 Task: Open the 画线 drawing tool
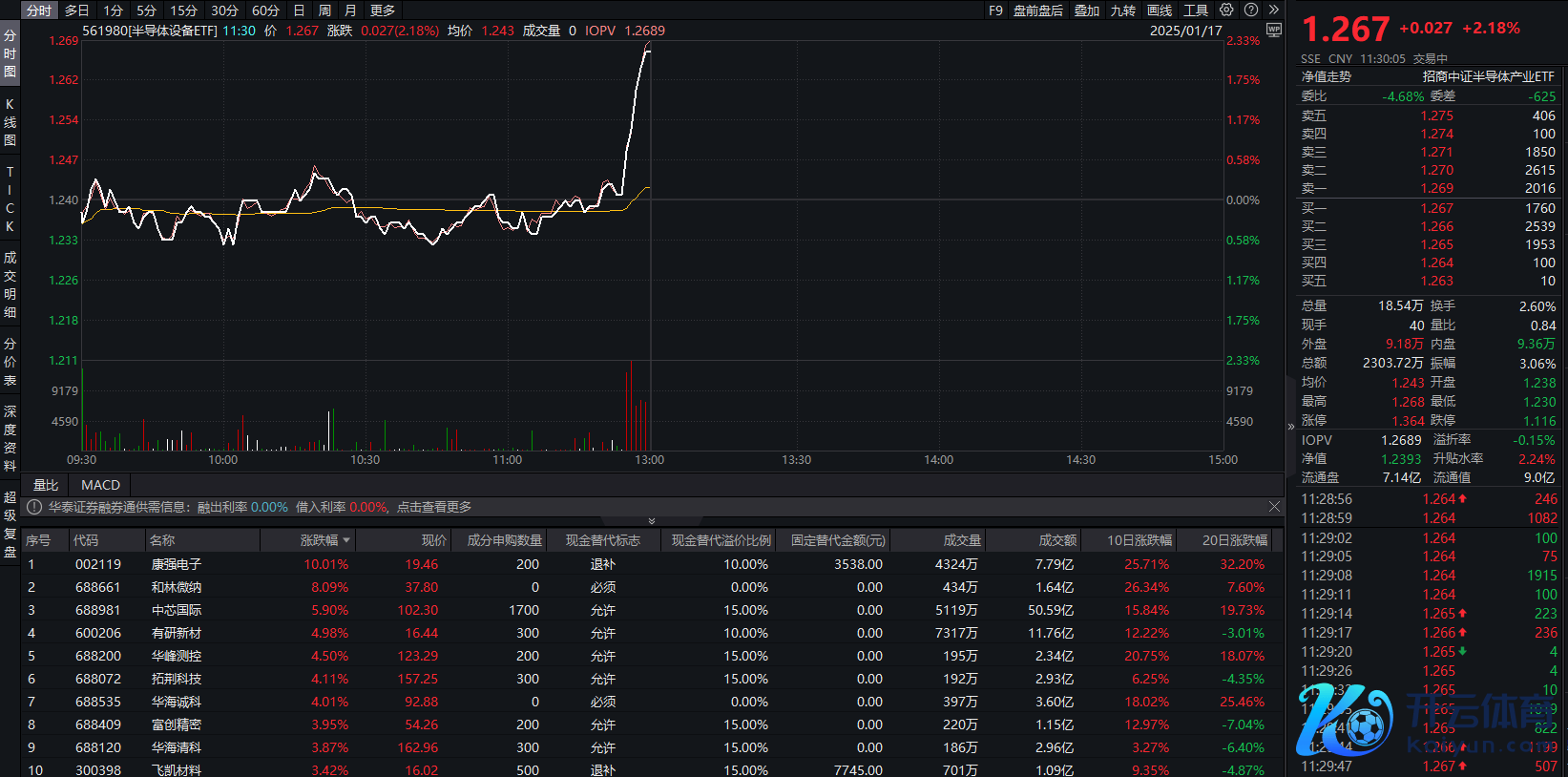point(1160,10)
